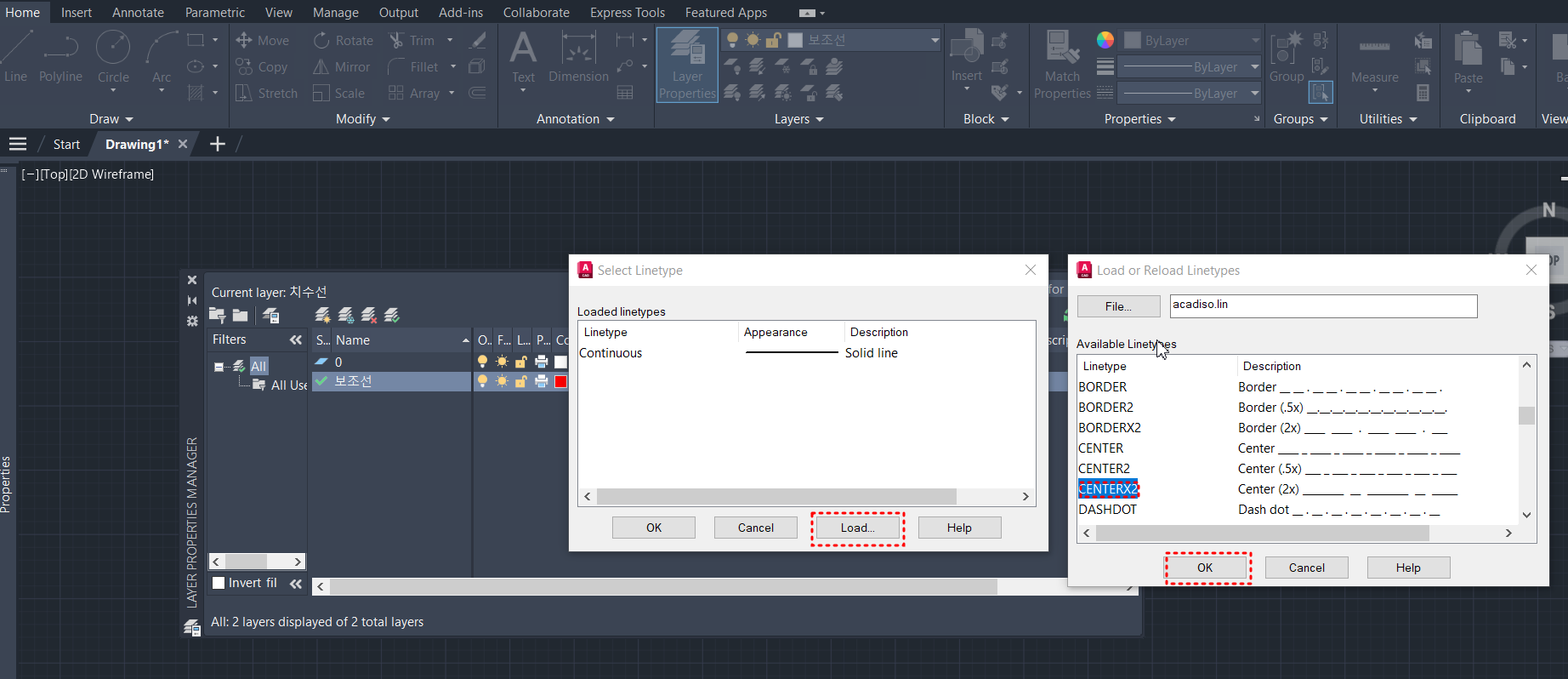The width and height of the screenshot is (1568, 679).
Task: Activate the Mirror tool
Action: click(342, 66)
